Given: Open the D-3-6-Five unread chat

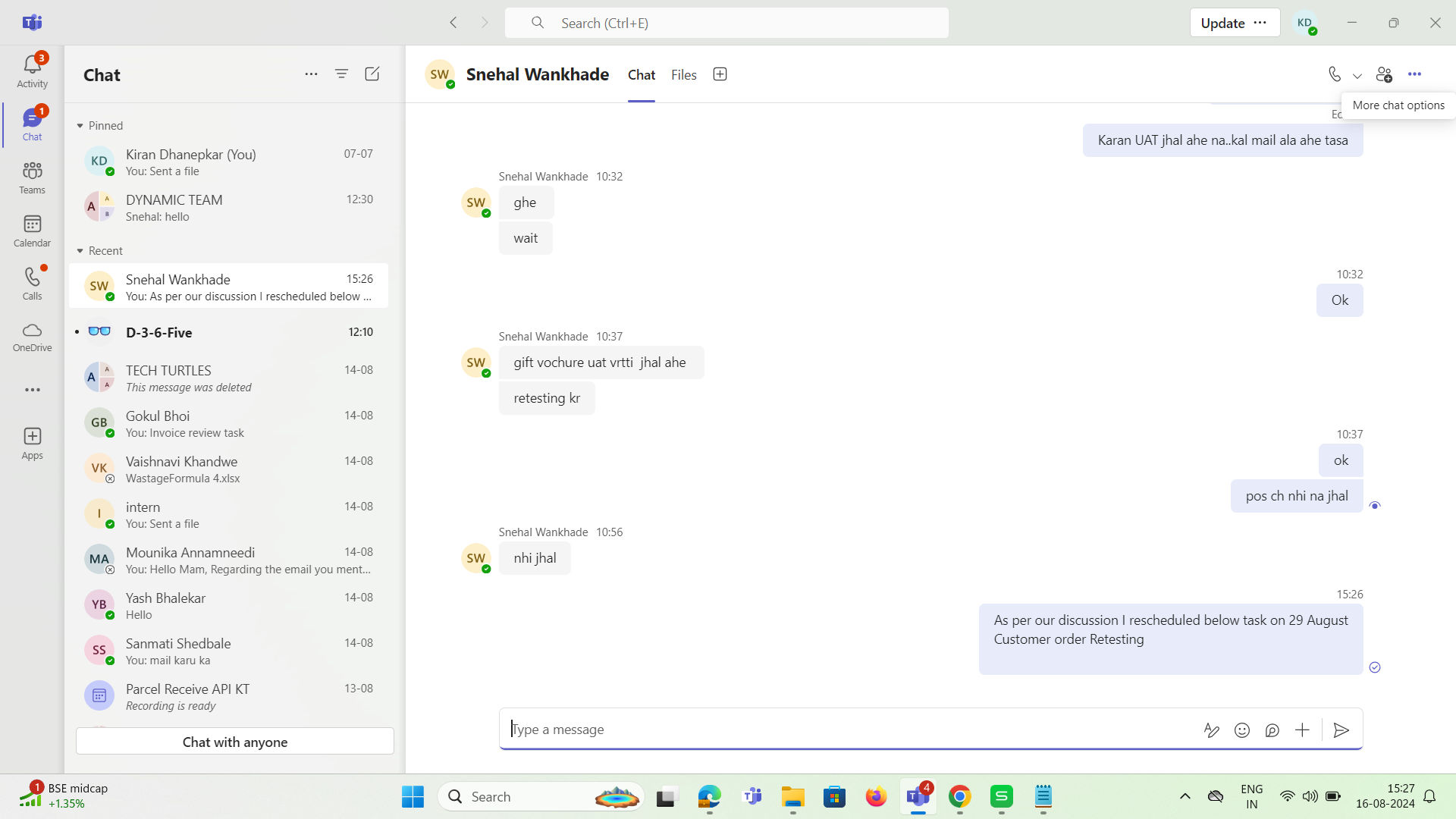Looking at the screenshot, I should (228, 332).
